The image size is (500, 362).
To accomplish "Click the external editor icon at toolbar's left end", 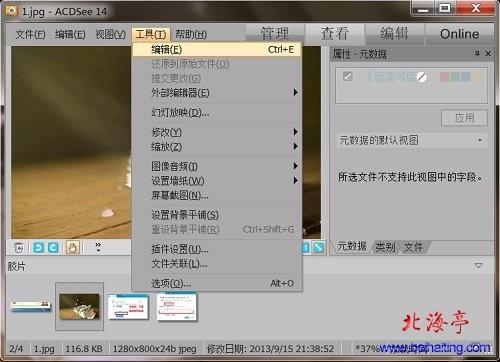I will point(19,248).
